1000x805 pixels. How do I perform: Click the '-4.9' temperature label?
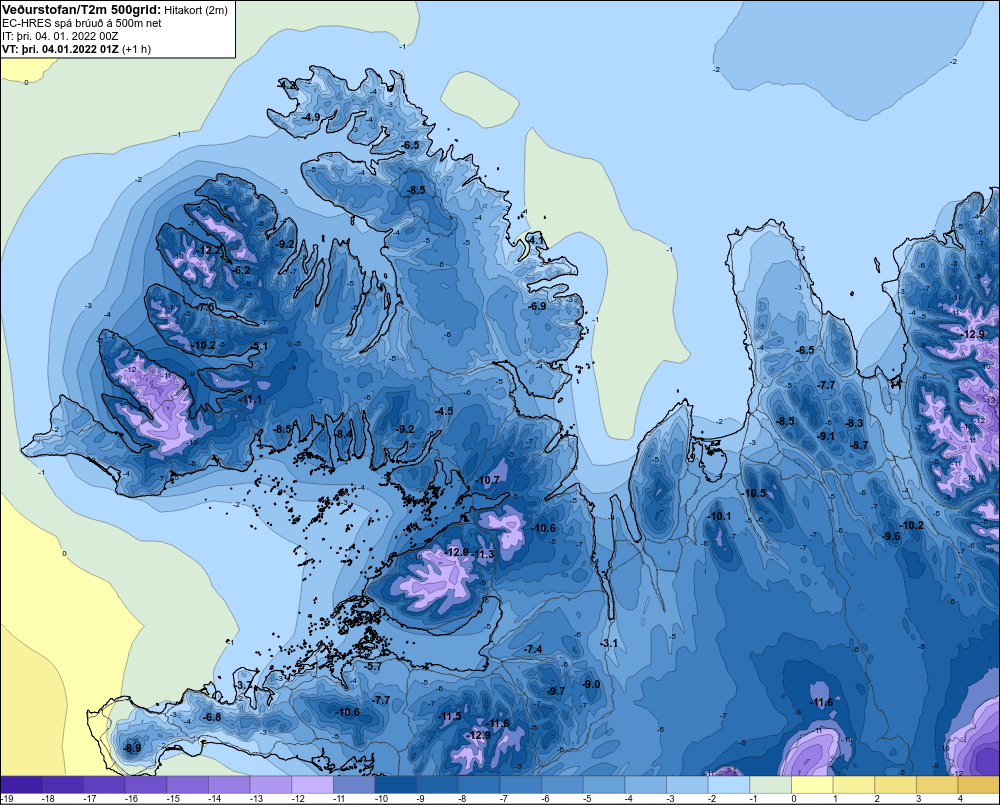[x=311, y=117]
